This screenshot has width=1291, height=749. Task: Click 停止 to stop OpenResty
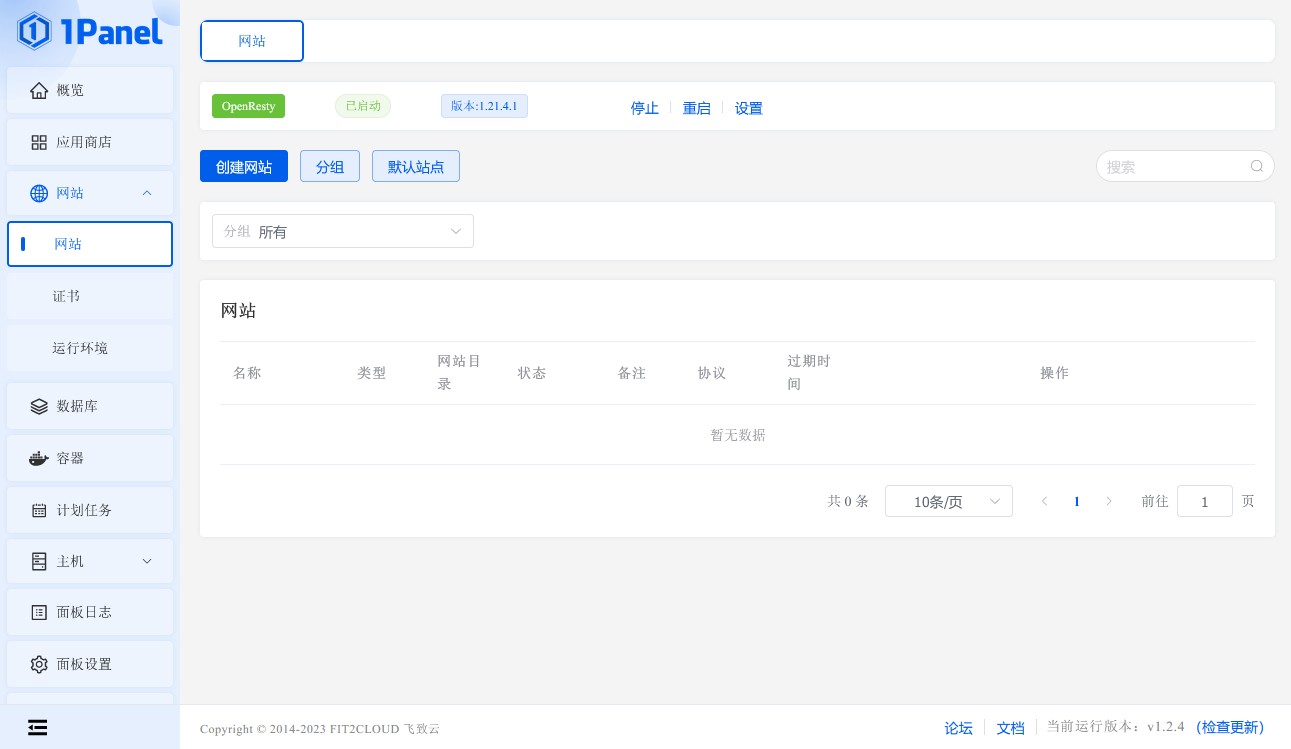click(645, 108)
